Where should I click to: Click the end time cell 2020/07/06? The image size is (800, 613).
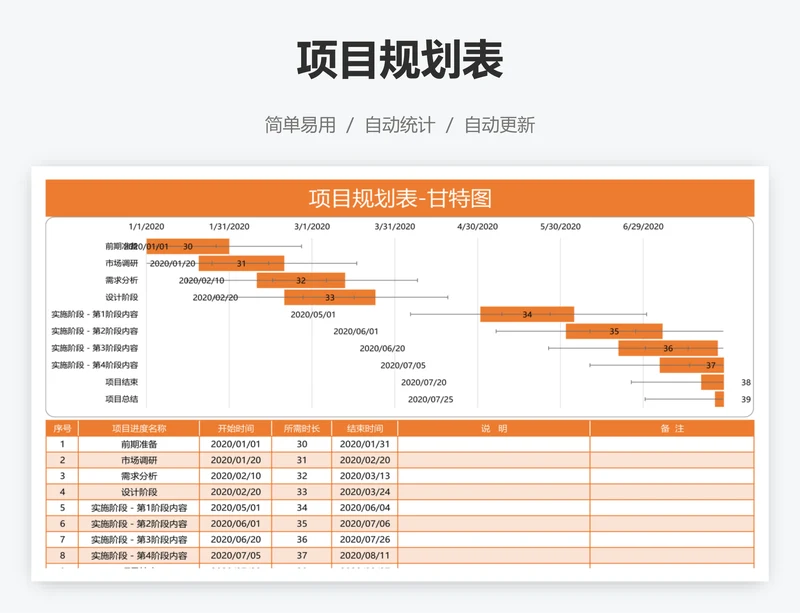pyautogui.click(x=365, y=524)
